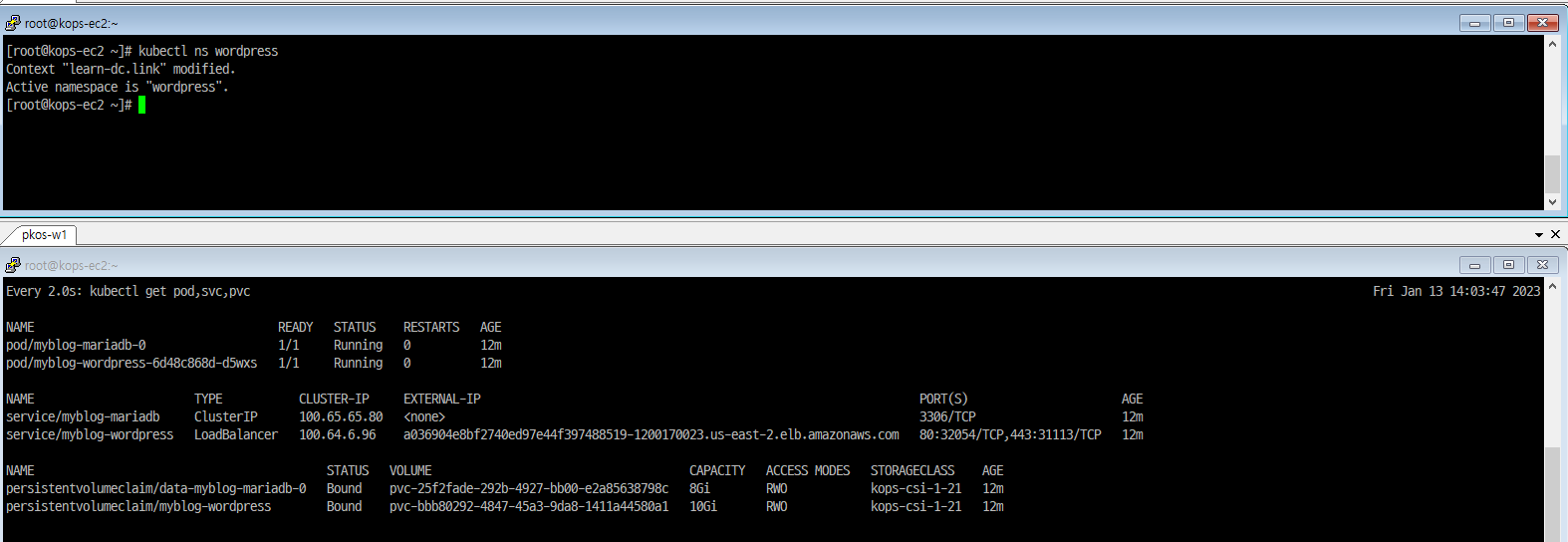Close the bottom root@kops-ec2 window

coord(1543,265)
